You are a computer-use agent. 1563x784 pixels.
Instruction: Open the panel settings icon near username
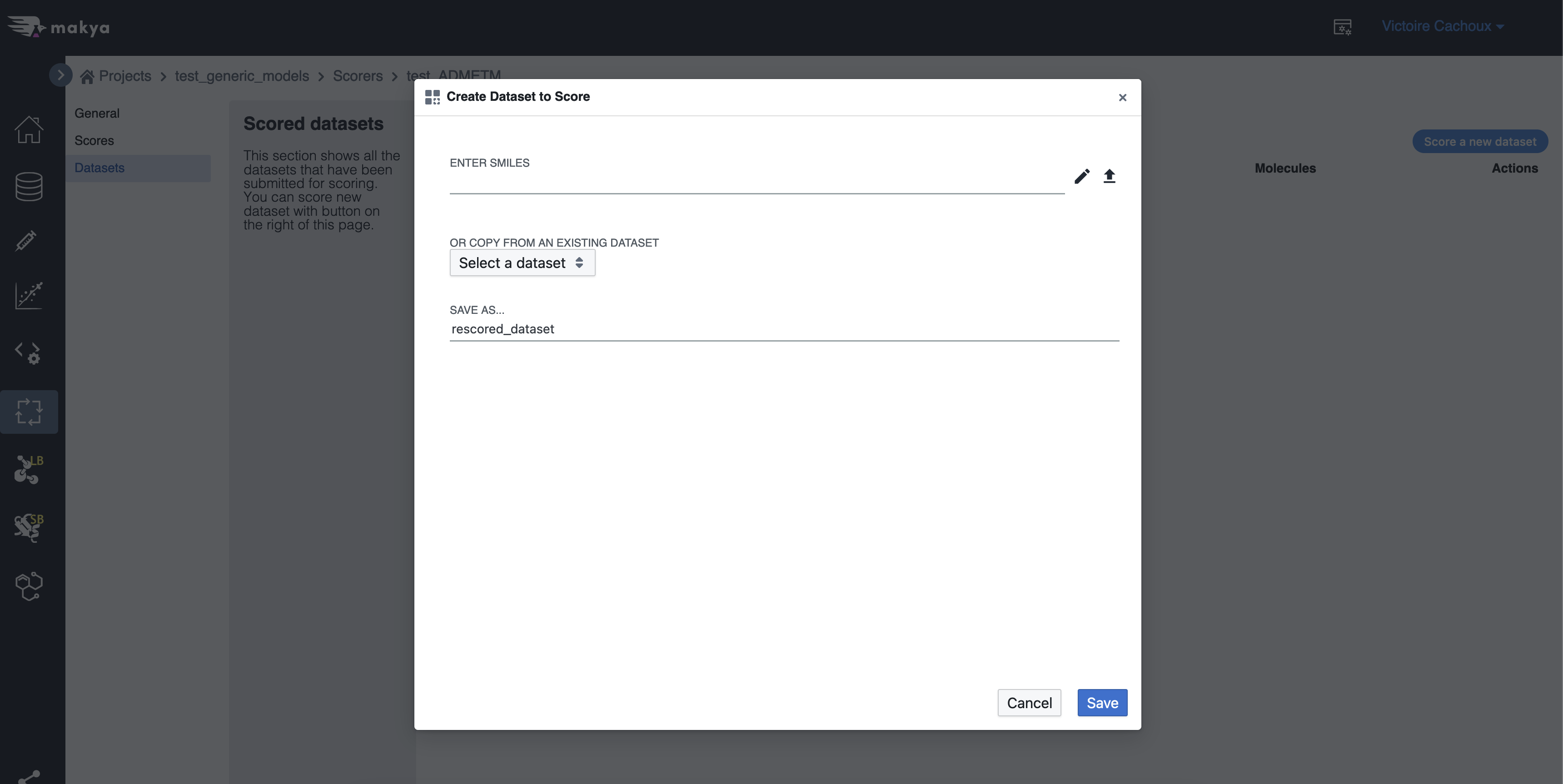click(1343, 27)
